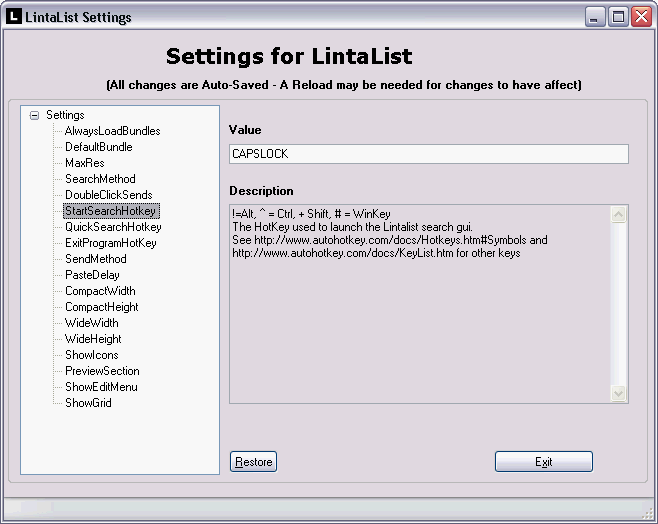
Task: Select WideWidth setting
Action: (91, 323)
